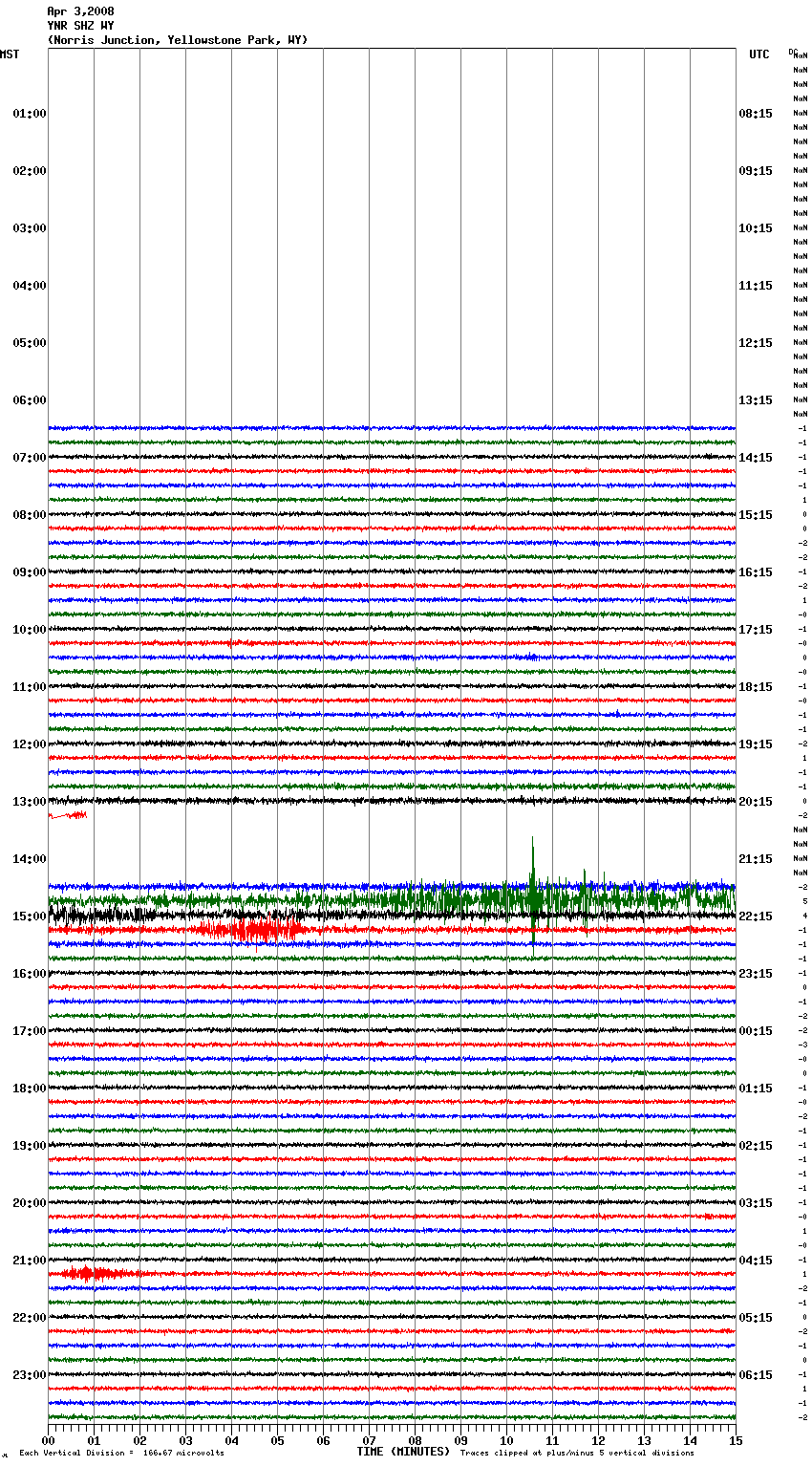Viewport: 812px width, 1466px height.
Task: Pick the '07:00' MST time label
Action: 30,458
